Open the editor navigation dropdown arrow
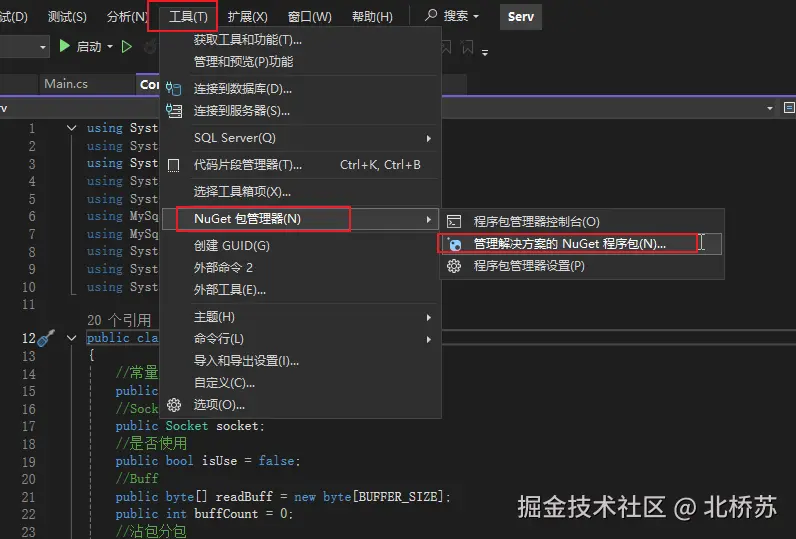 [x=770, y=108]
